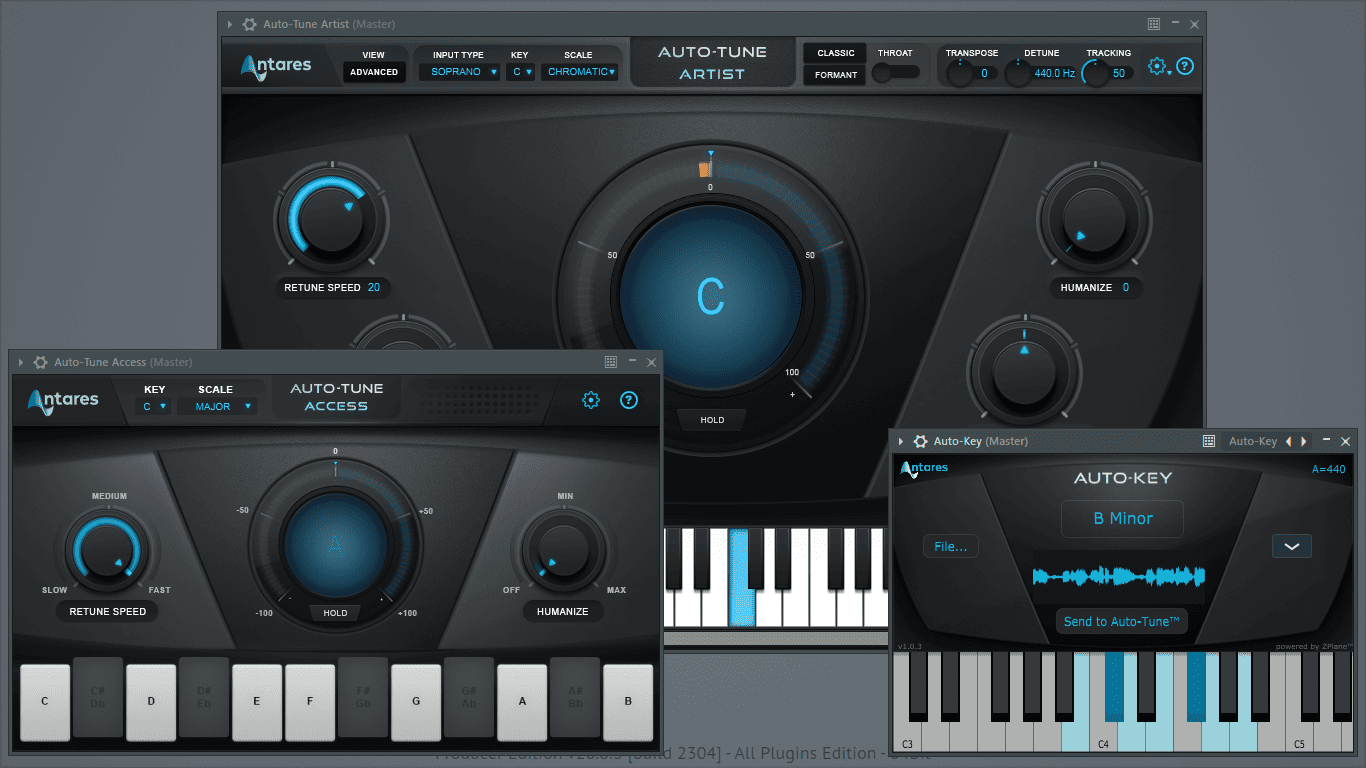Click the Auto-Key waveform display
This screenshot has height=768, width=1366.
[x=1119, y=576]
